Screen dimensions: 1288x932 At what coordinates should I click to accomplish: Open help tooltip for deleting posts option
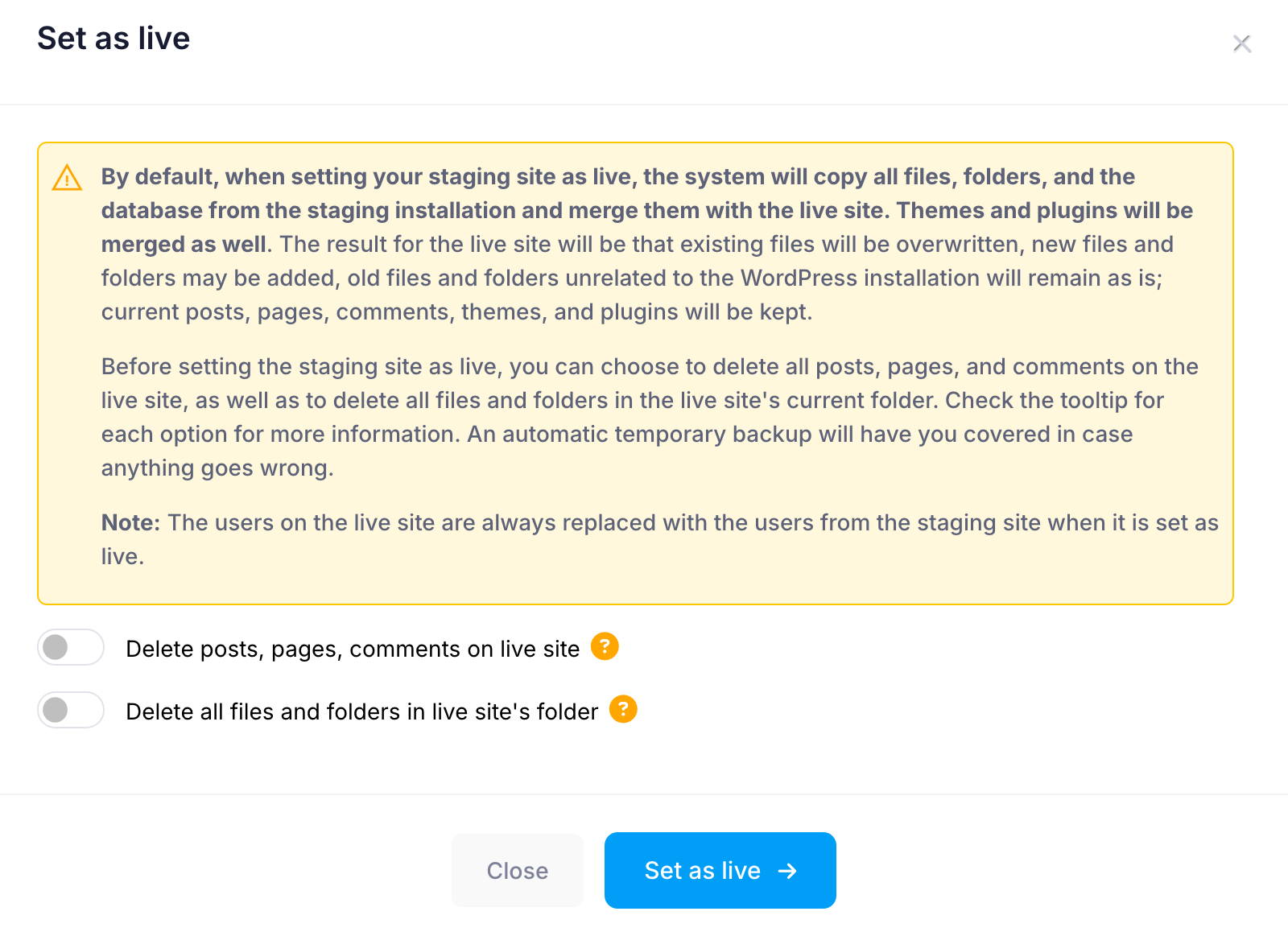[605, 646]
